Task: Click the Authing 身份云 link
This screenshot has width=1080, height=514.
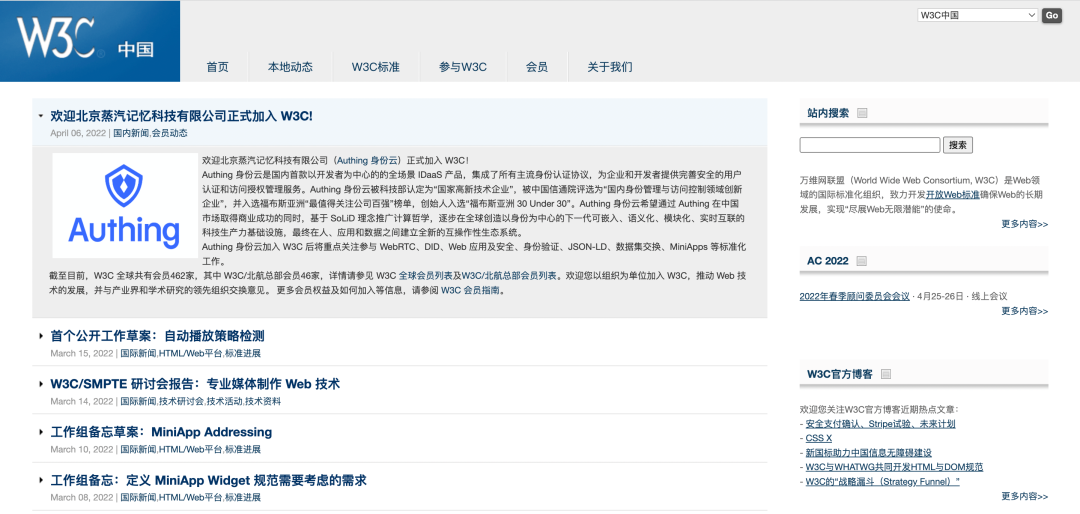Action: (x=368, y=160)
